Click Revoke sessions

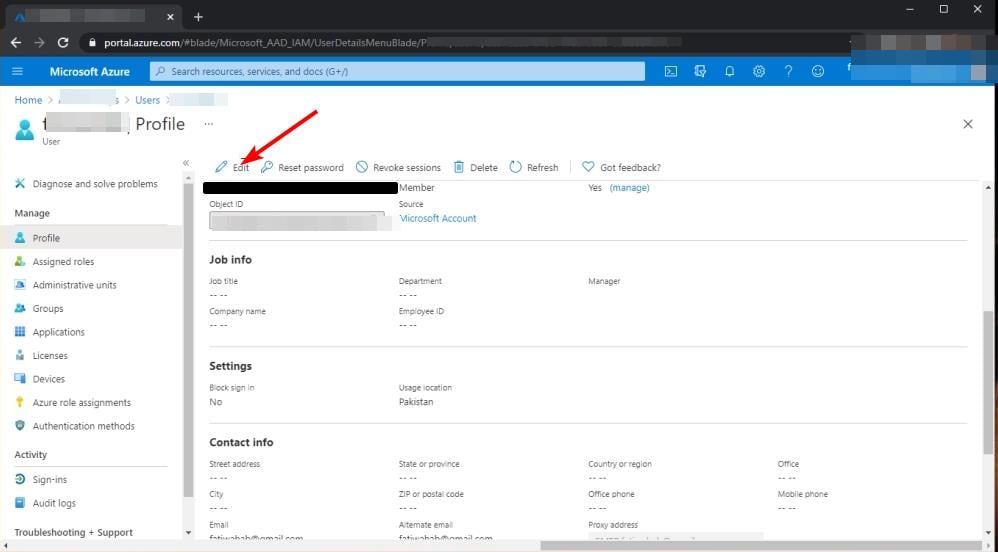(x=398, y=167)
